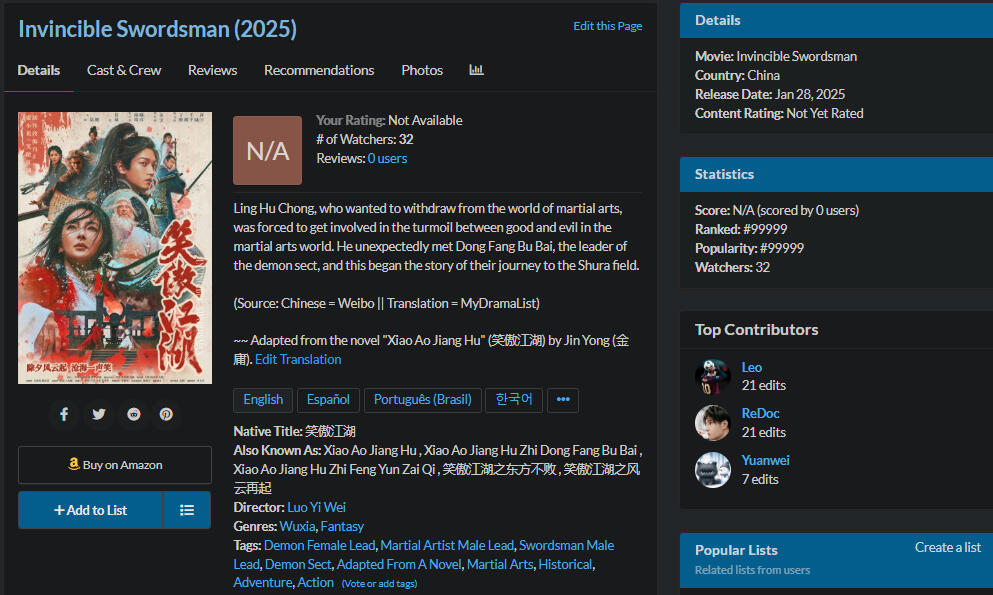Switch to the Cast & Crew tab

point(124,70)
